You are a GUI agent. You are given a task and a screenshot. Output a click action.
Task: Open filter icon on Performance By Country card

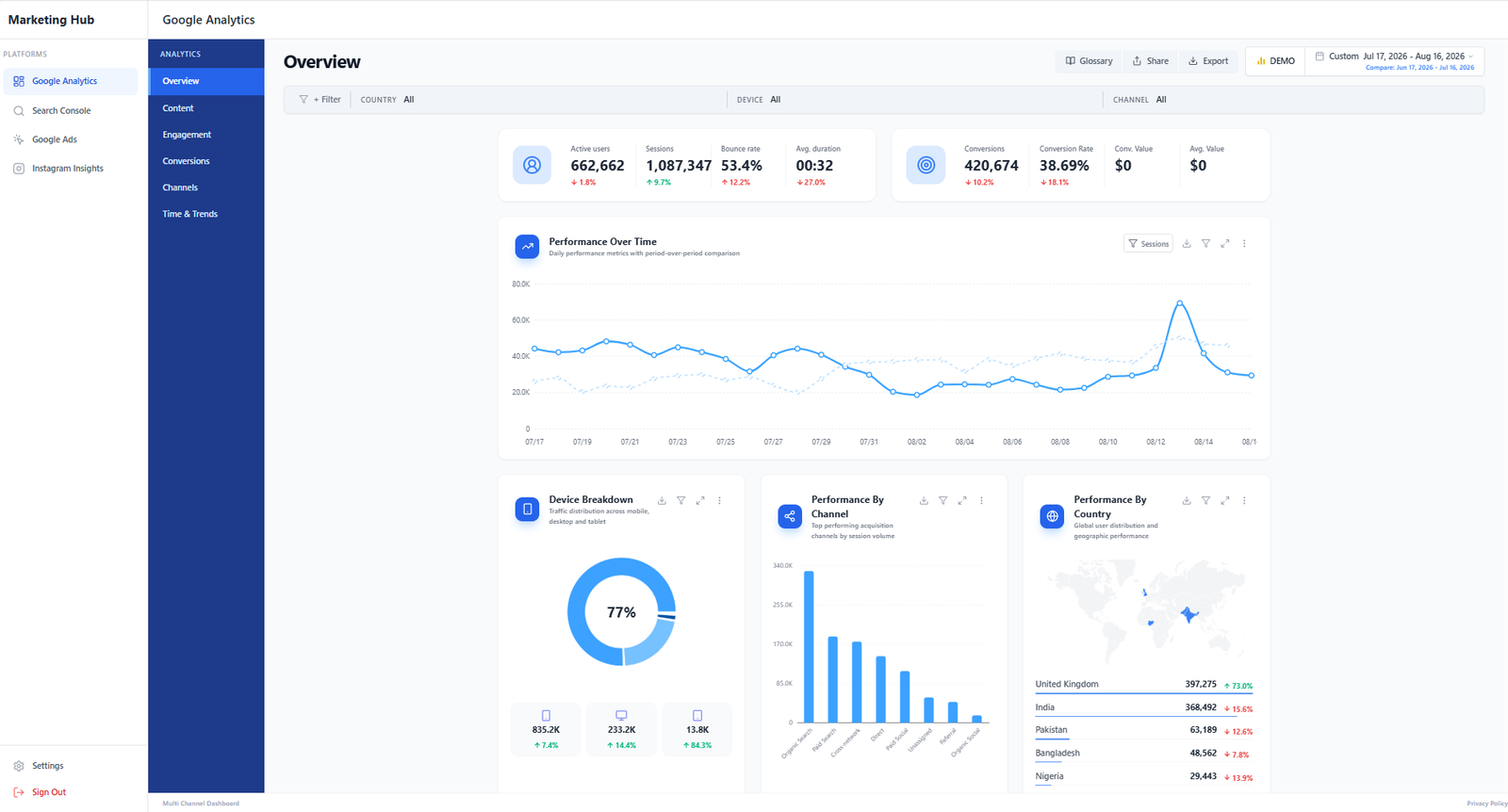(x=1205, y=501)
